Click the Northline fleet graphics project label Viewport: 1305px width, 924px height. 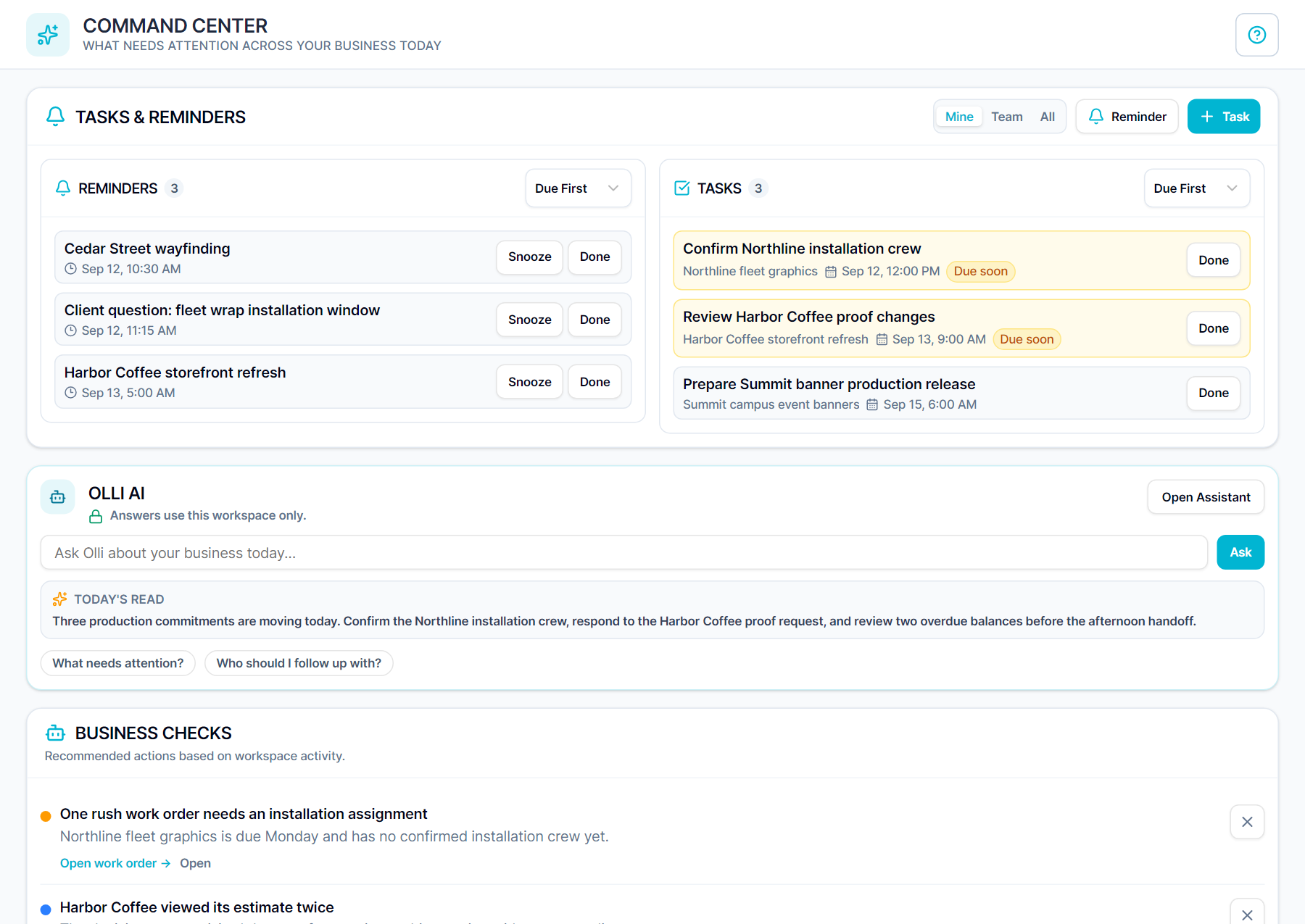(750, 272)
